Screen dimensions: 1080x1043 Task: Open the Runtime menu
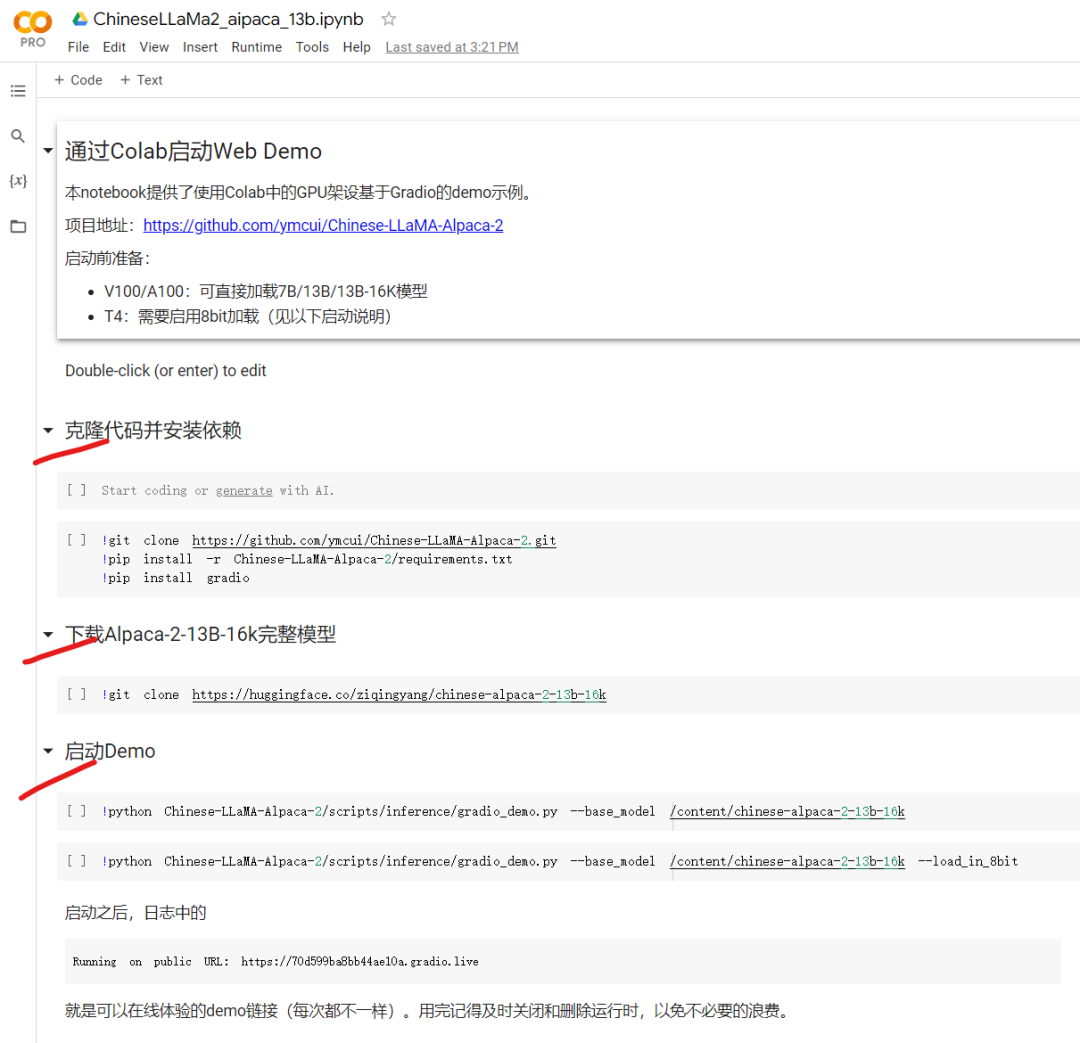tap(256, 47)
